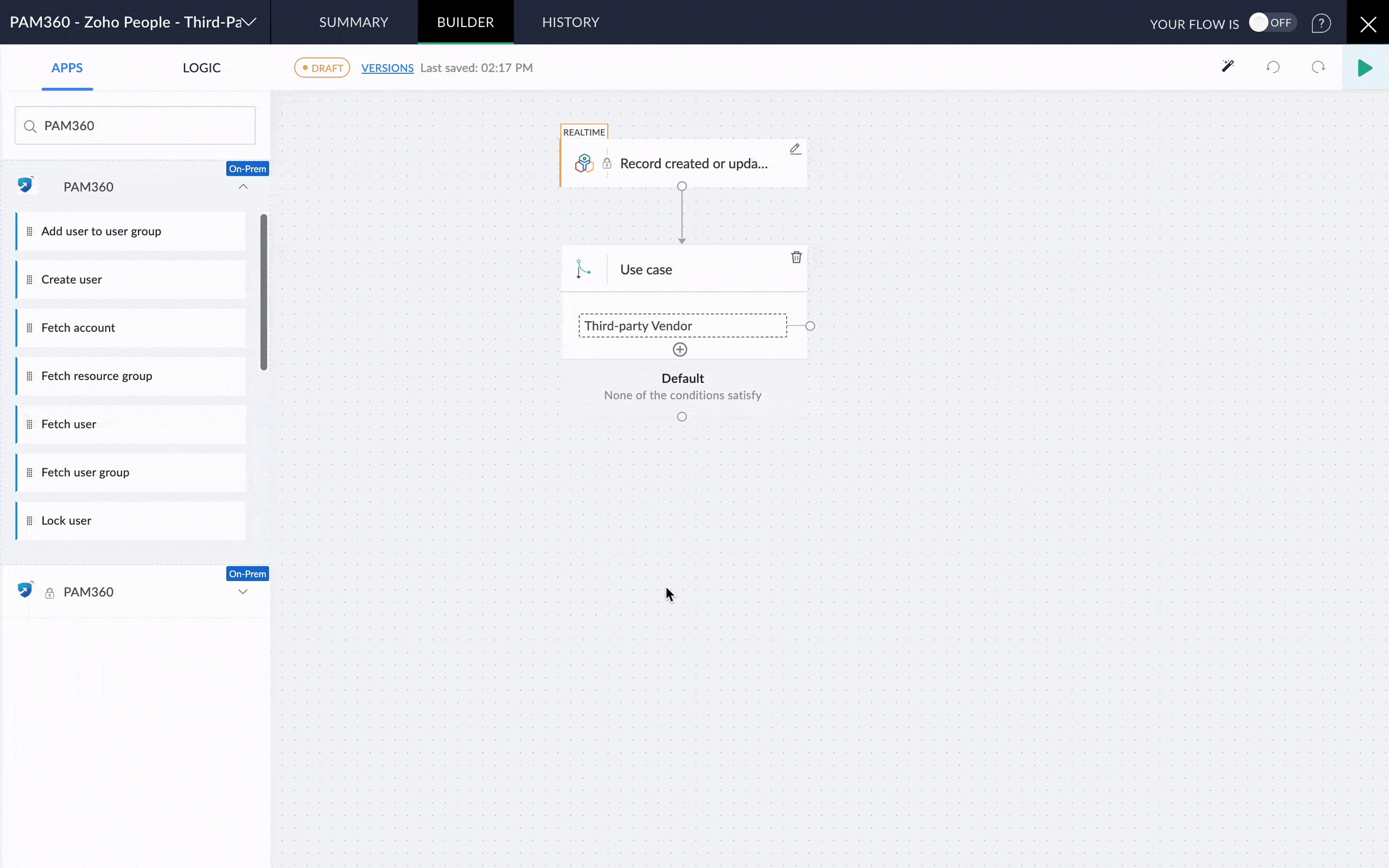Click the search magnifier in the apps panel
The image size is (1389, 868).
31,125
